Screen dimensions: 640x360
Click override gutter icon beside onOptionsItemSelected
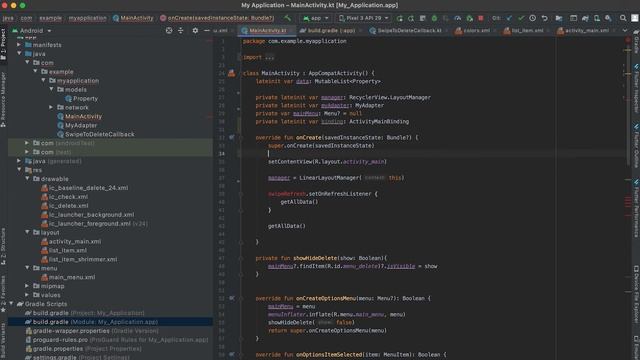pyautogui.click(x=231, y=355)
